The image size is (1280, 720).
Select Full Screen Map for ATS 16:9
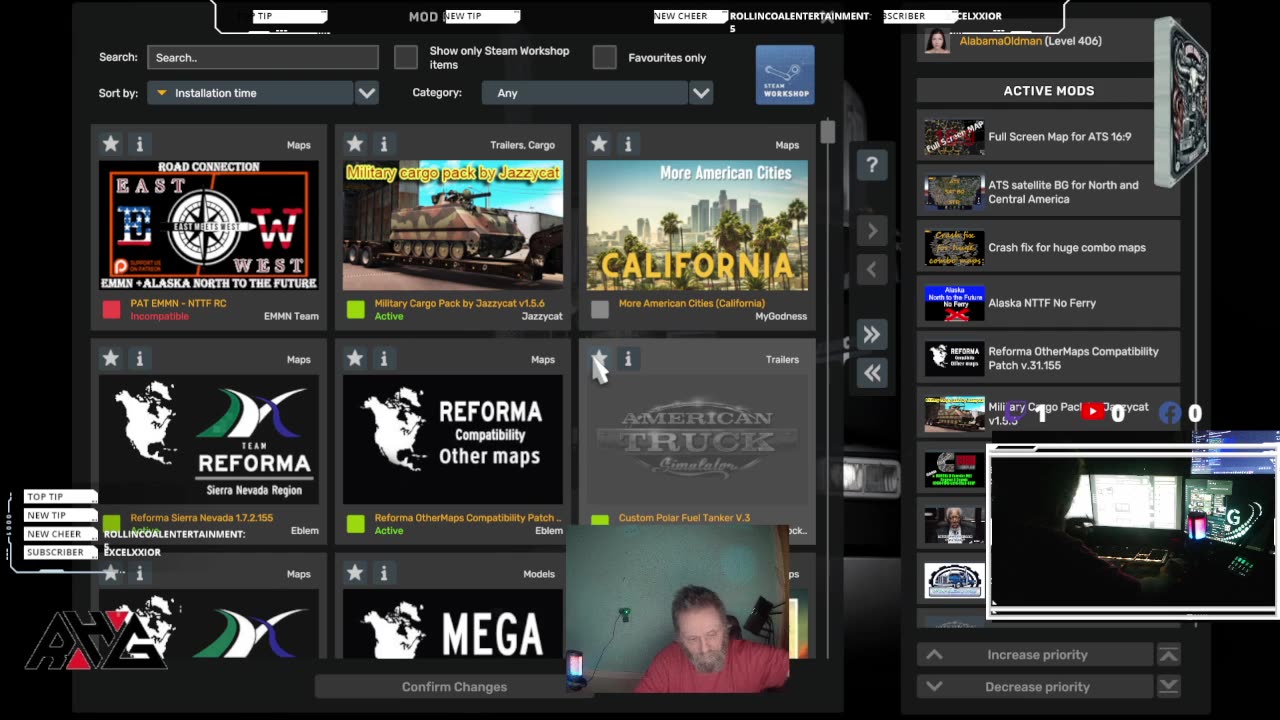coord(1048,137)
